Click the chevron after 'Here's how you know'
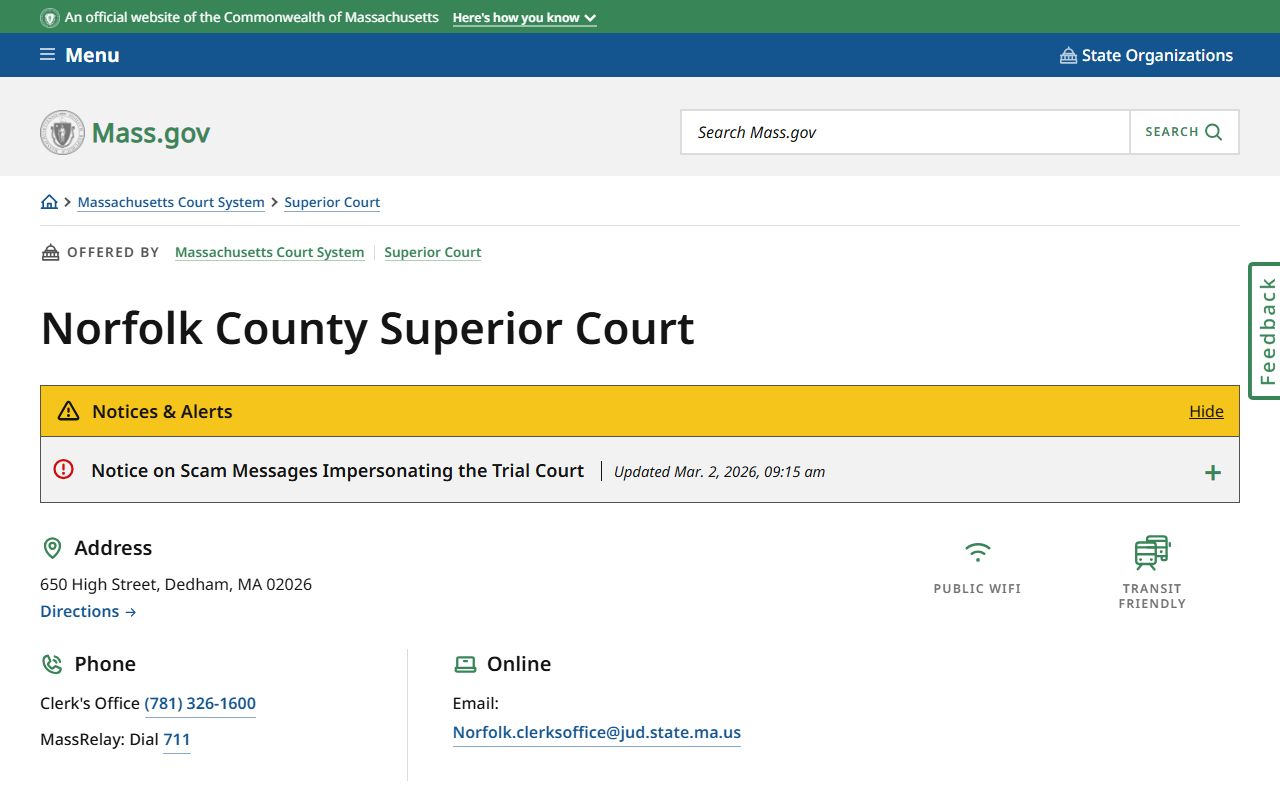 pos(590,18)
